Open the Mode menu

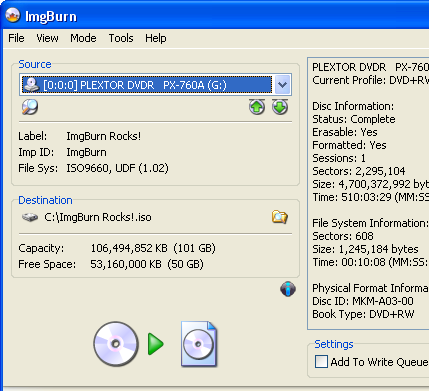tap(83, 38)
